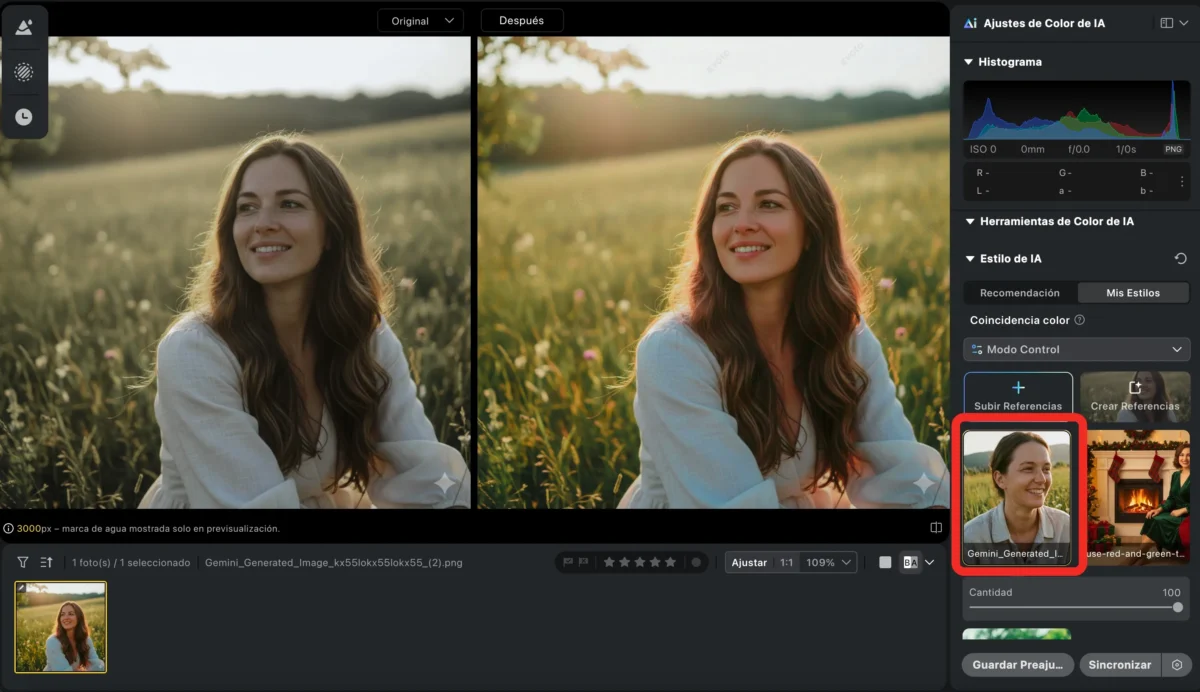Adjust the Cantidad slider handle
The height and width of the screenshot is (692, 1200).
tap(1177, 607)
